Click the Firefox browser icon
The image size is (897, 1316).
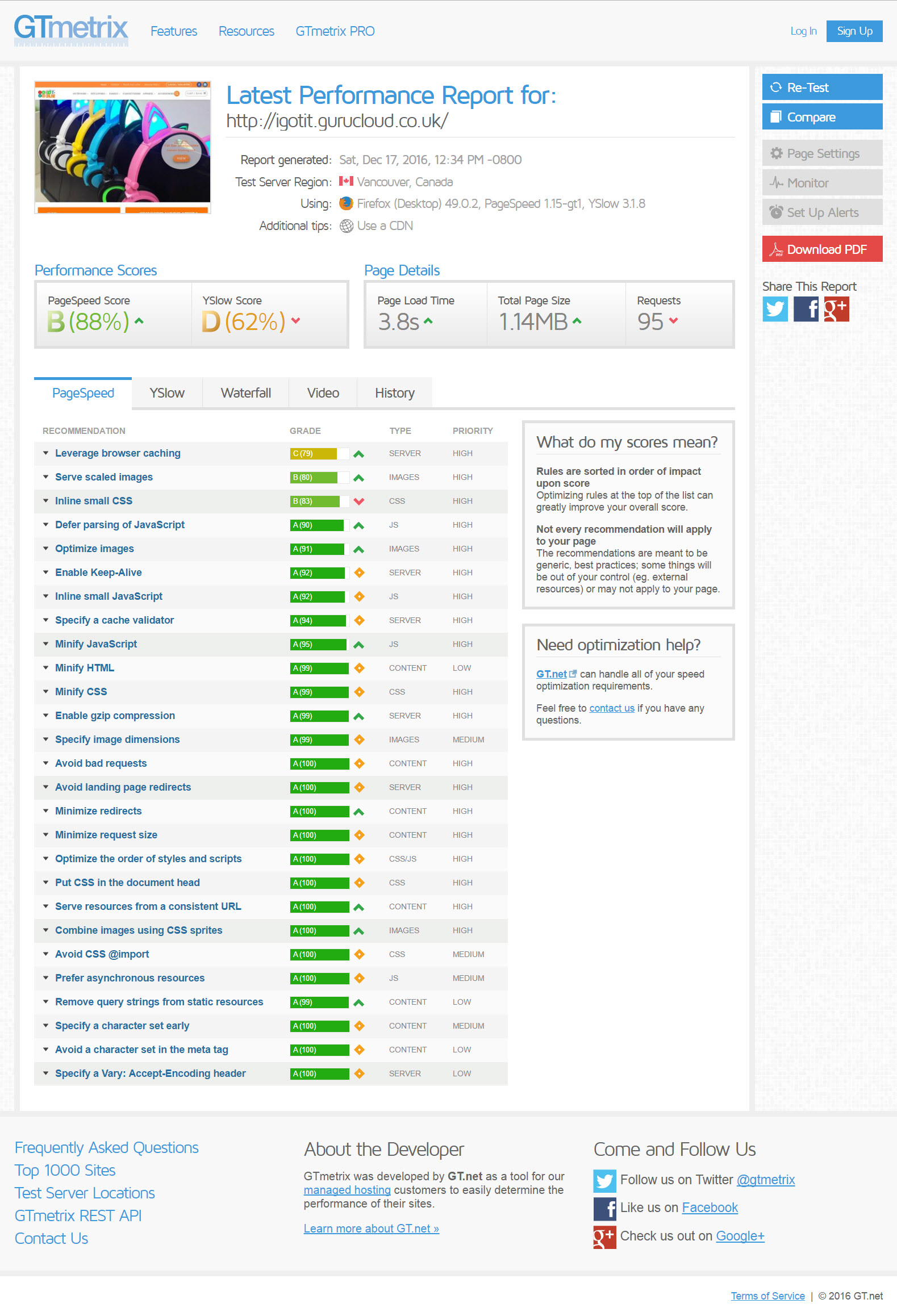tap(346, 203)
